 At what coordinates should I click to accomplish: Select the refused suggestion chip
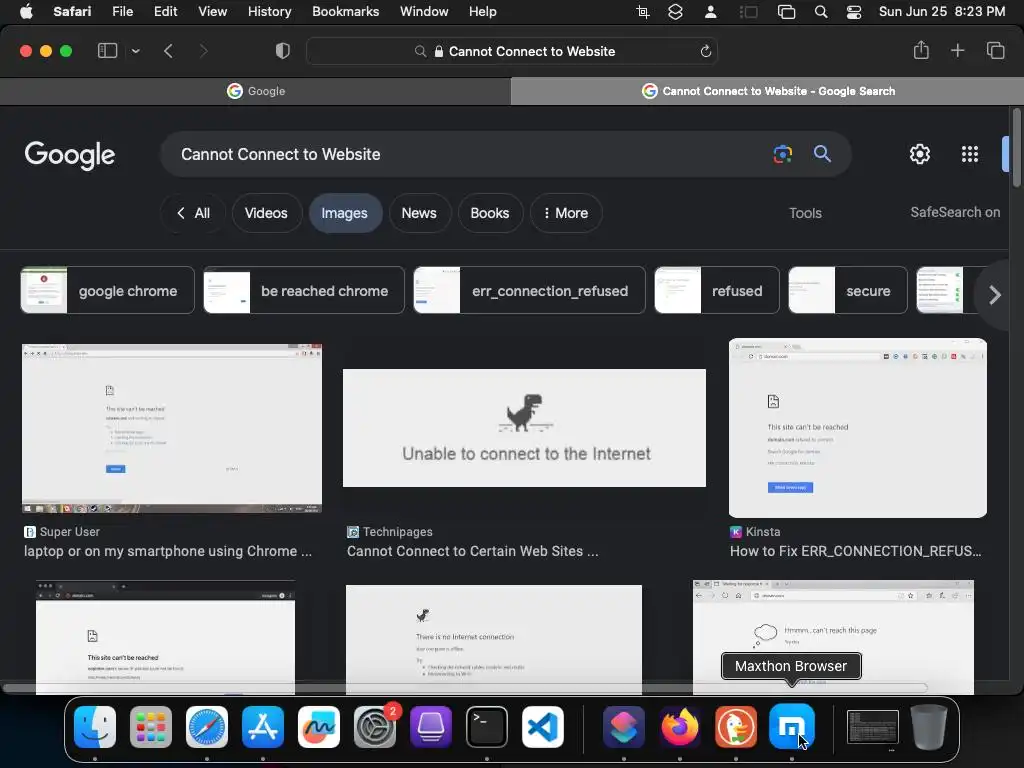click(x=716, y=290)
